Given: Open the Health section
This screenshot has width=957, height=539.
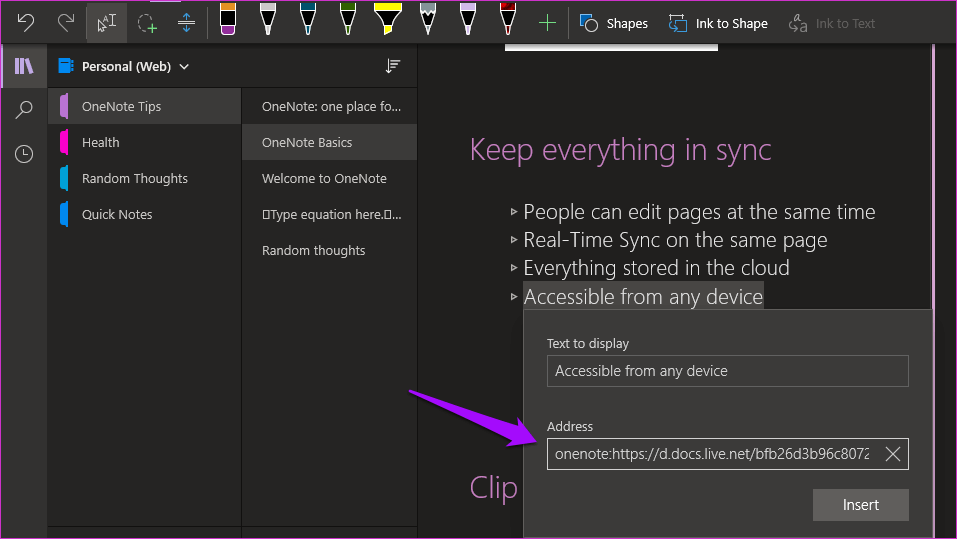Looking at the screenshot, I should click(x=145, y=142).
